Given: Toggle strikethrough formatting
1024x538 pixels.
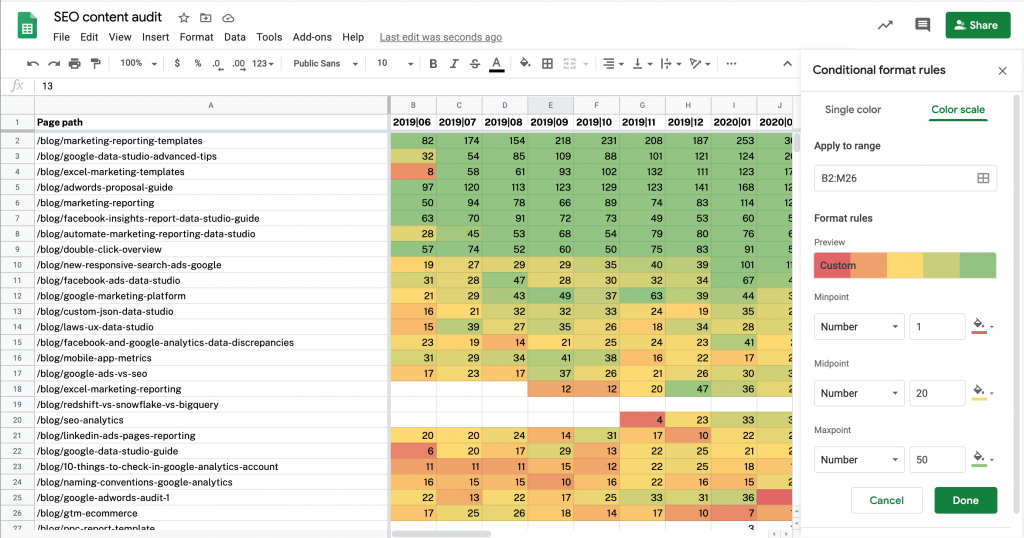Looking at the screenshot, I should pos(475,63).
